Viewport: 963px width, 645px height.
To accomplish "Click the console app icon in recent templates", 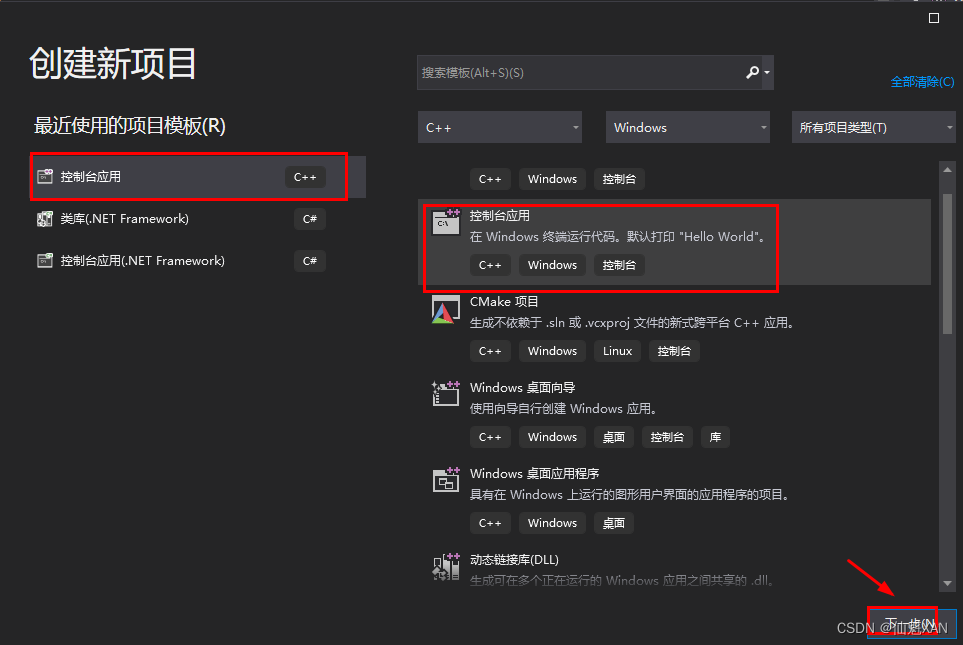I will coord(45,177).
